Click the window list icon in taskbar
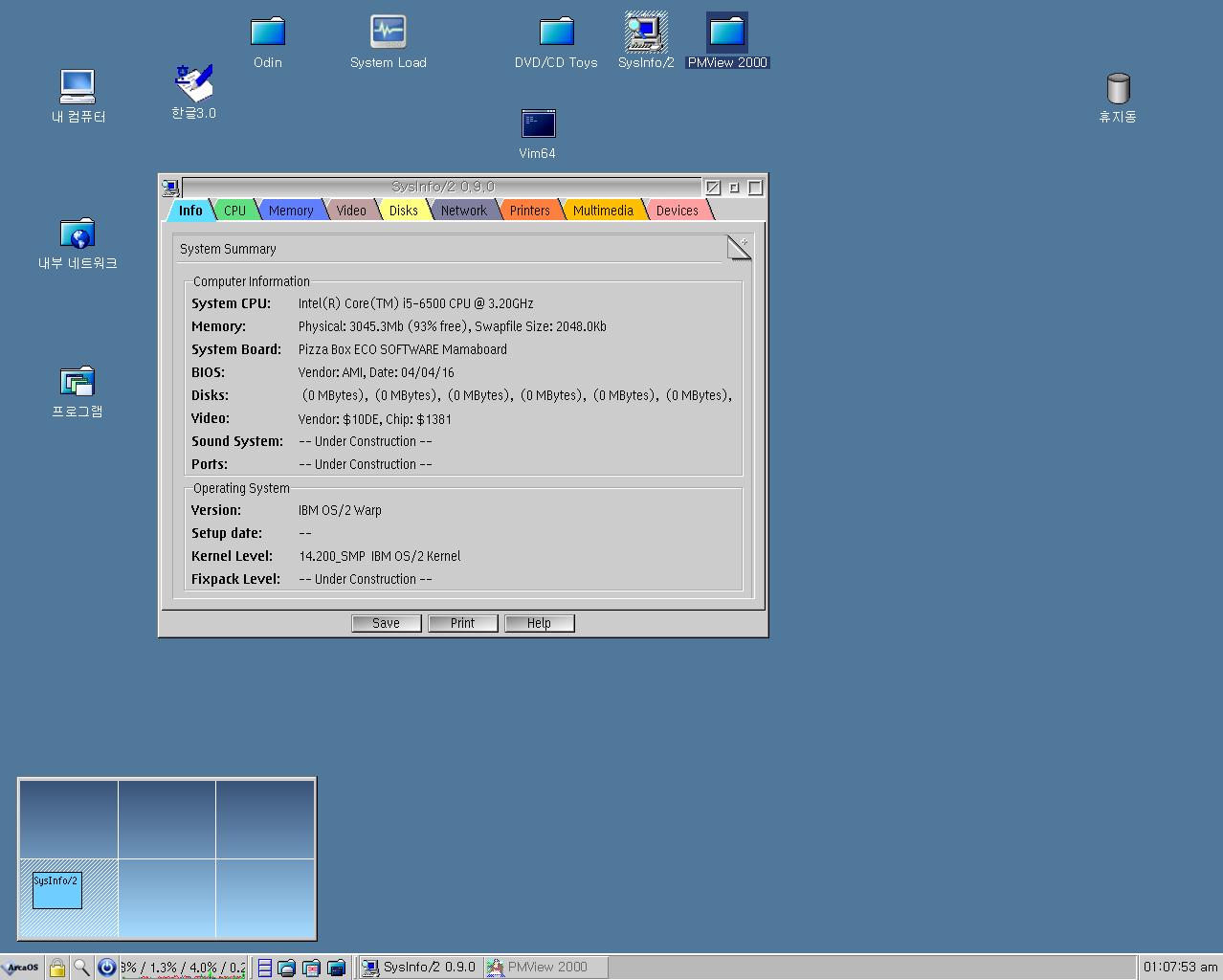The image size is (1223, 980). coord(265,968)
